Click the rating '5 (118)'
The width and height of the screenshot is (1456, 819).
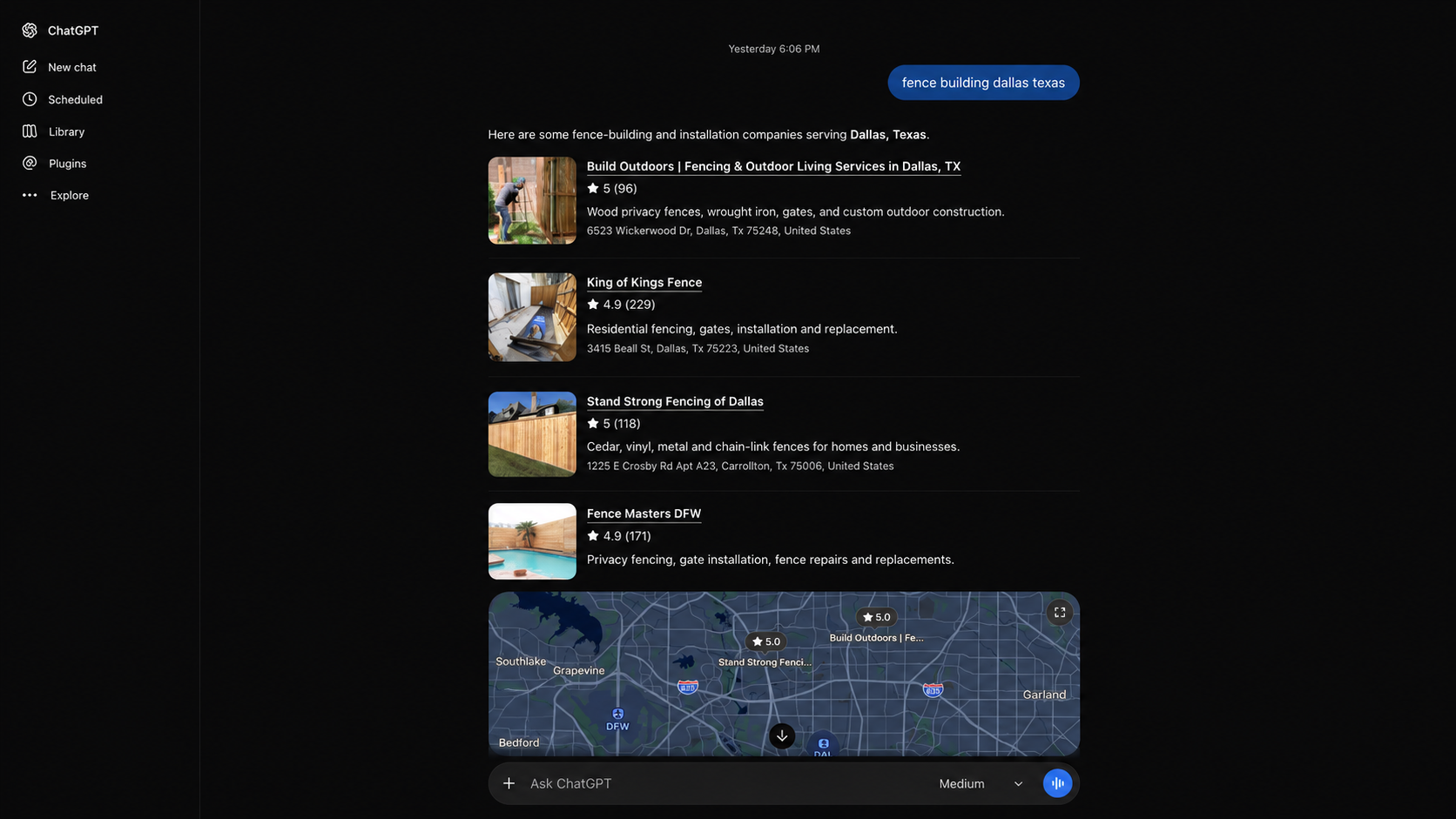pyautogui.click(x=614, y=424)
